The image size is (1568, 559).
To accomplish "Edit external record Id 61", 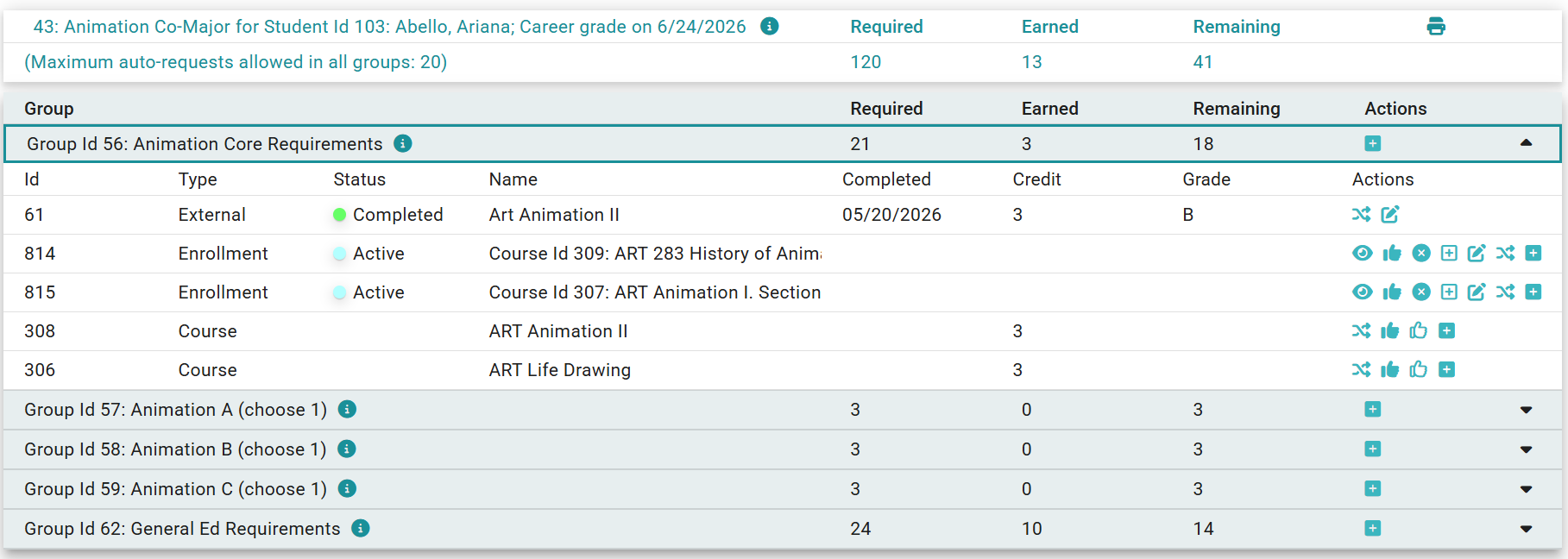I will (x=1390, y=214).
